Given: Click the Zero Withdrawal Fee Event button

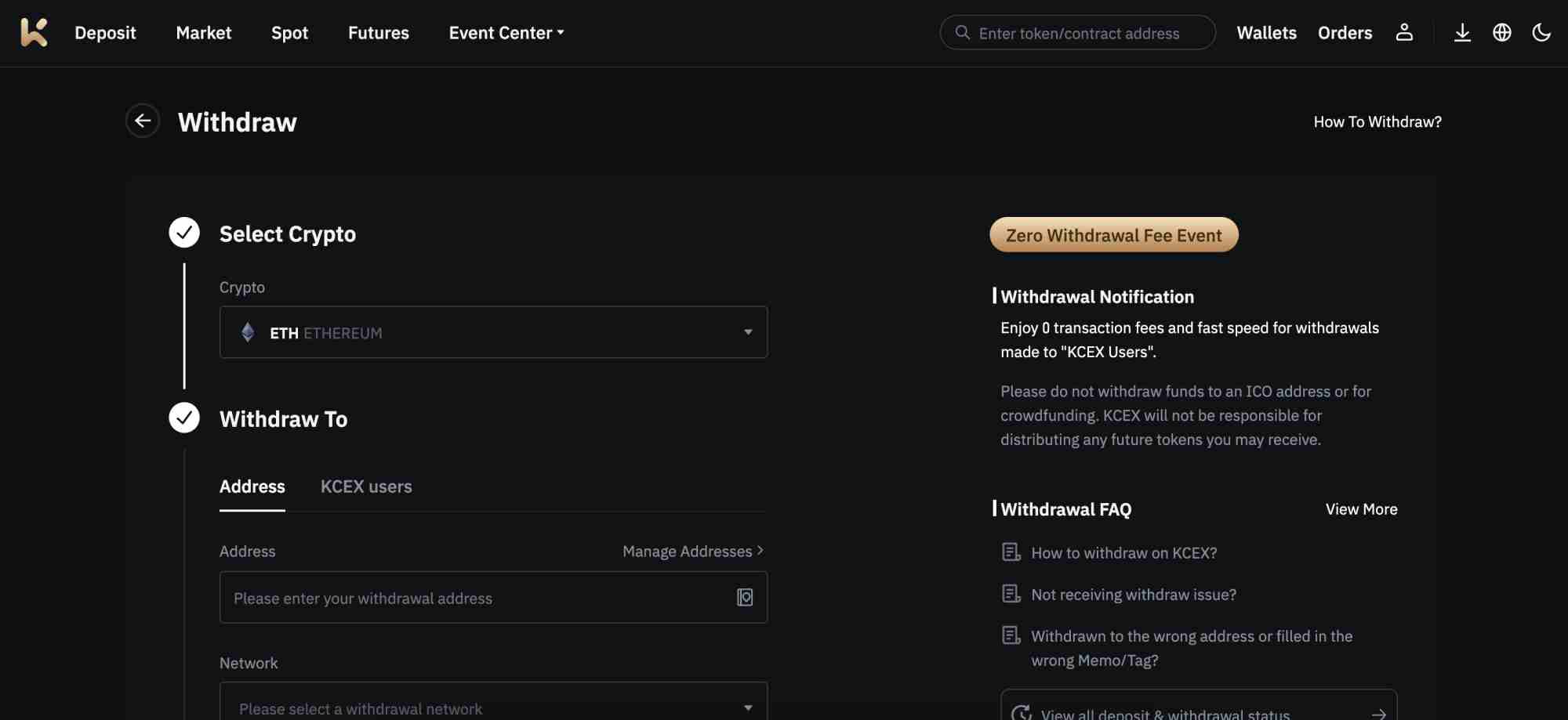Looking at the screenshot, I should pos(1113,234).
